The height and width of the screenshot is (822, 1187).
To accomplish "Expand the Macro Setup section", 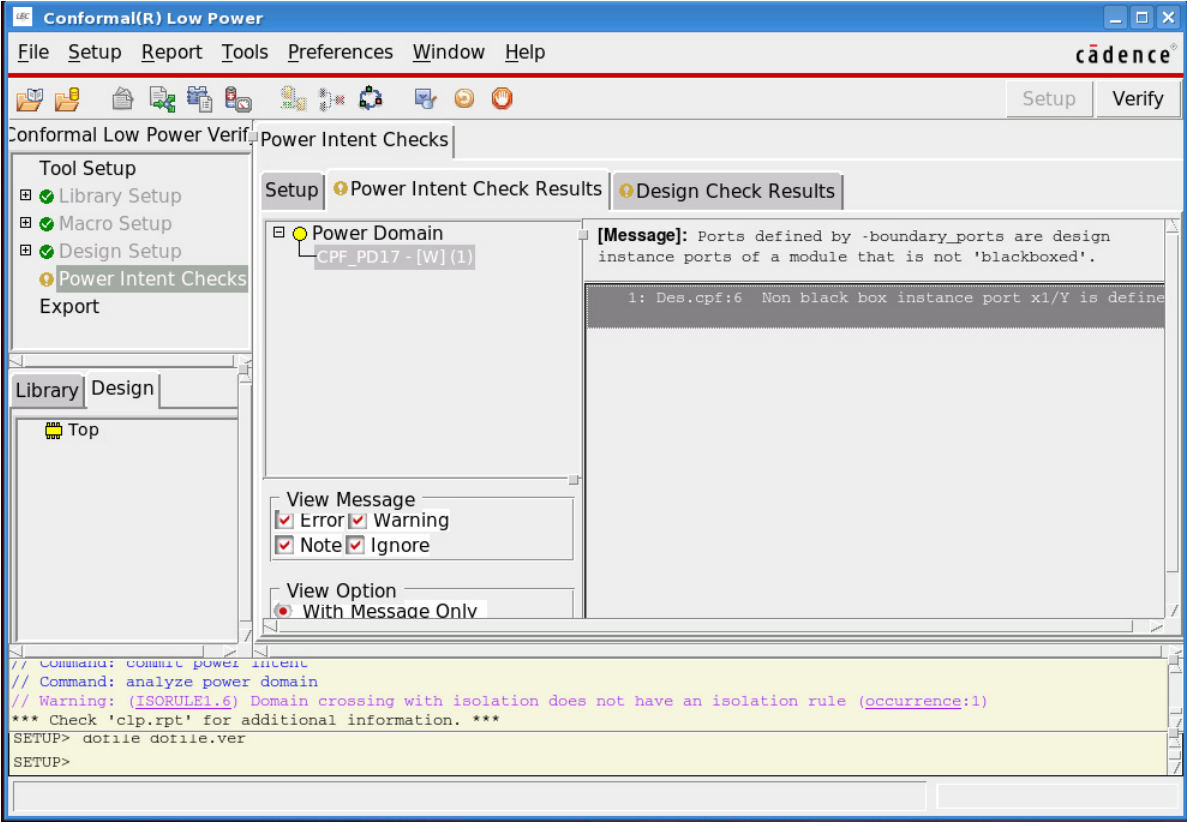I will [x=25, y=223].
